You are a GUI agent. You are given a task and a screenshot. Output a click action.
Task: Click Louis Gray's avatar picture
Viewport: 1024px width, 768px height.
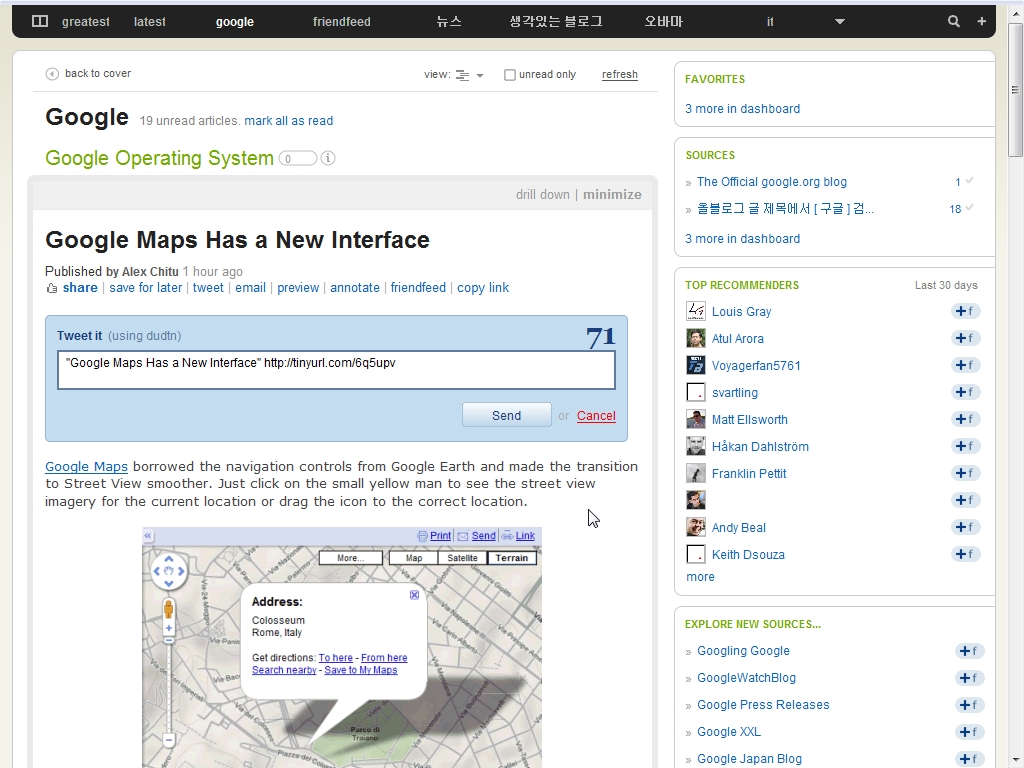click(696, 311)
